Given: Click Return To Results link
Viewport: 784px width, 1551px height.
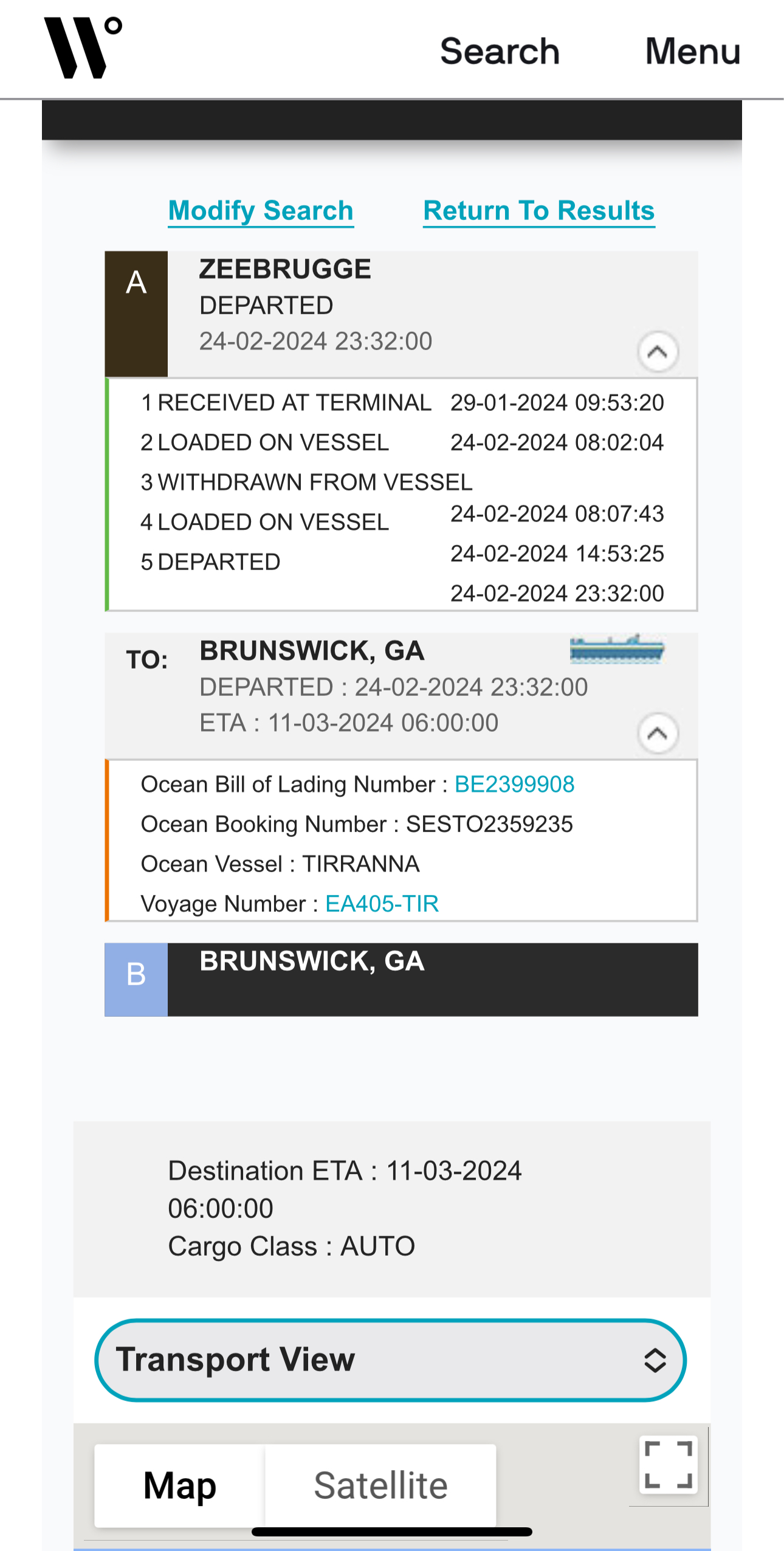Looking at the screenshot, I should tap(539, 211).
